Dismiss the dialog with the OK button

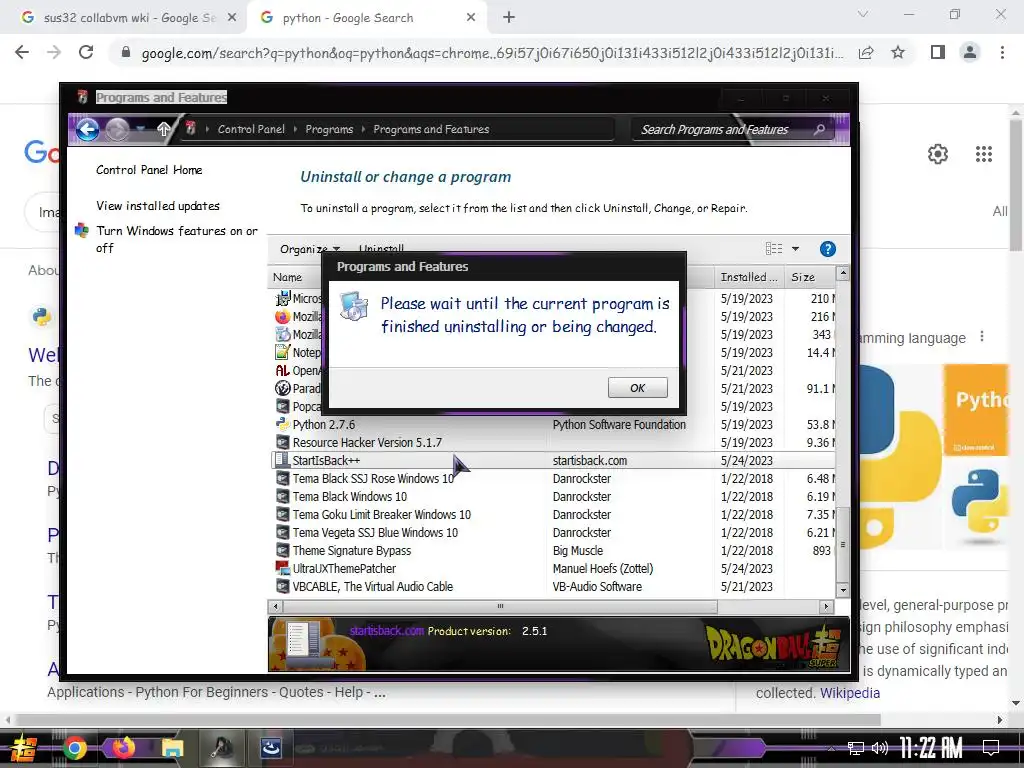pos(637,387)
